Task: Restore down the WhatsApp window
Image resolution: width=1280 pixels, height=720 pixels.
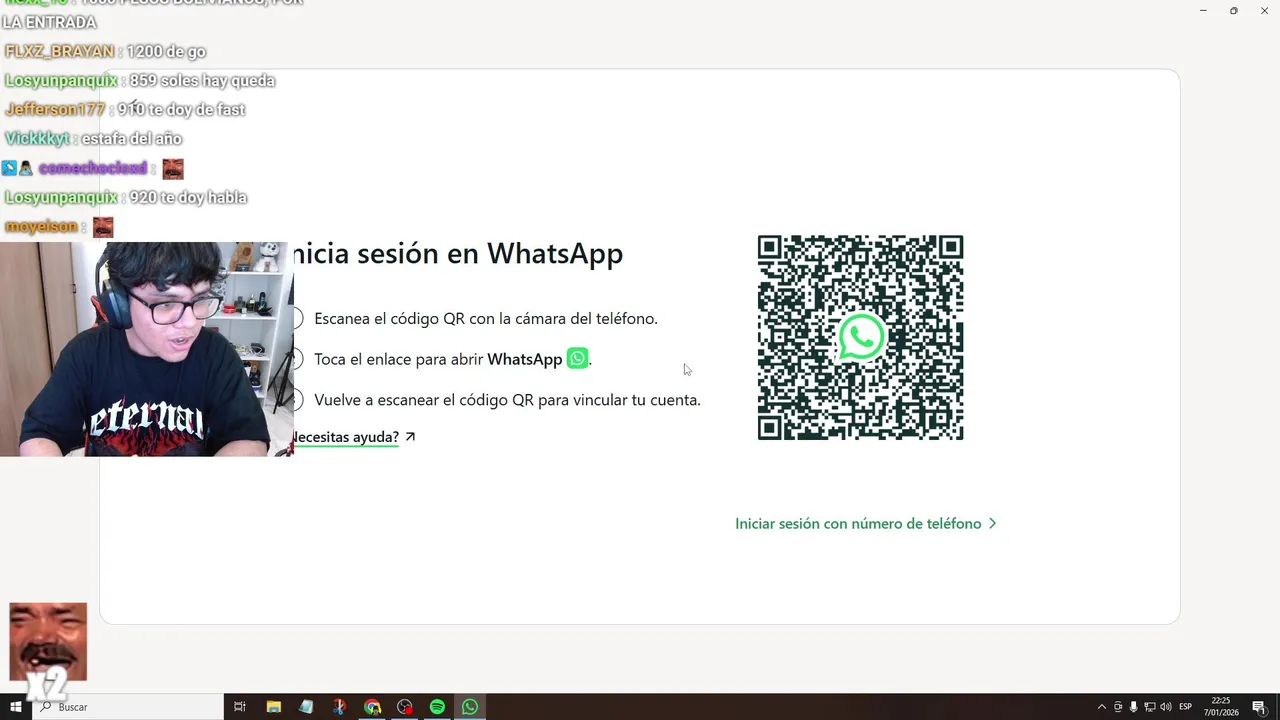Action: [x=1233, y=10]
